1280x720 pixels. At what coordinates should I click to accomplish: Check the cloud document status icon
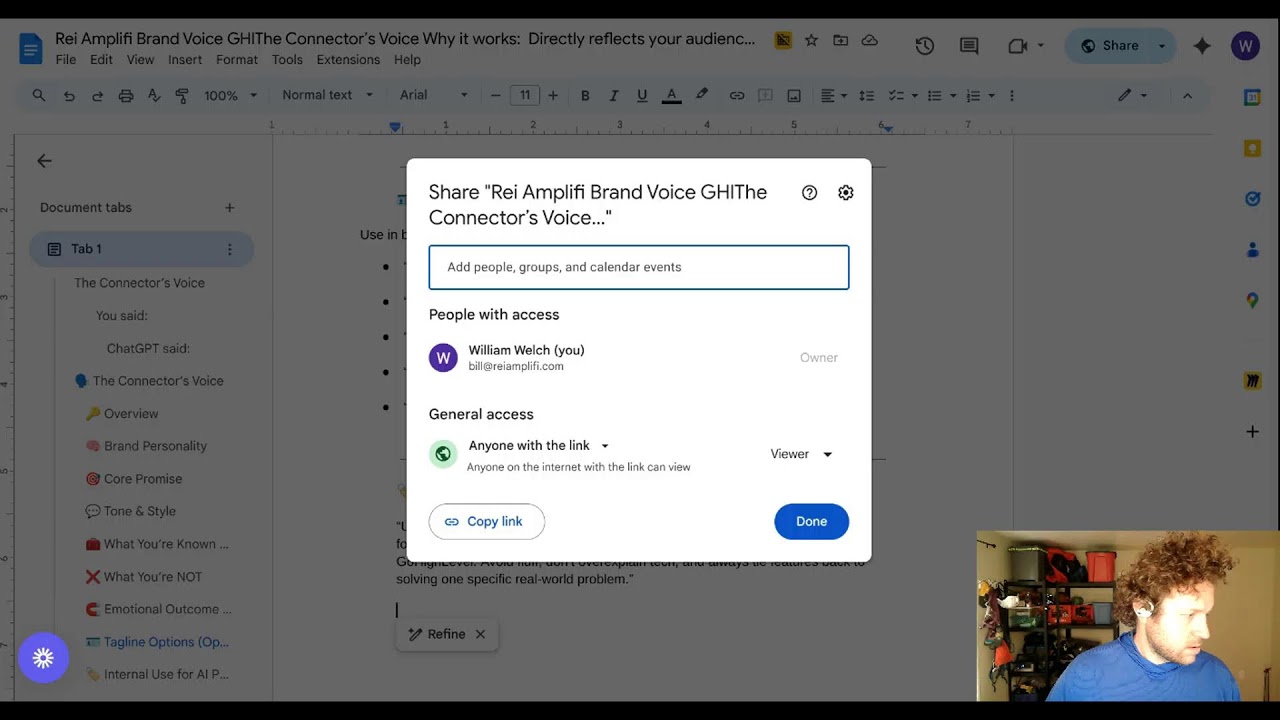click(870, 40)
